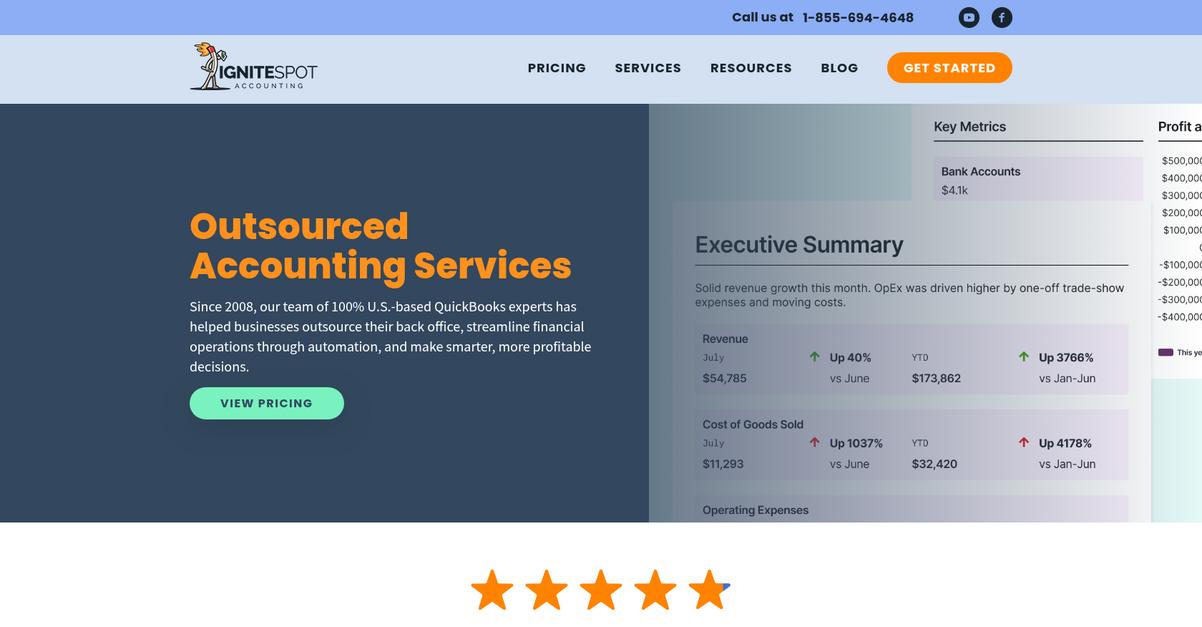Click the red up 4178% YTD arrow
The height and width of the screenshot is (627, 1202).
(x=1024, y=443)
